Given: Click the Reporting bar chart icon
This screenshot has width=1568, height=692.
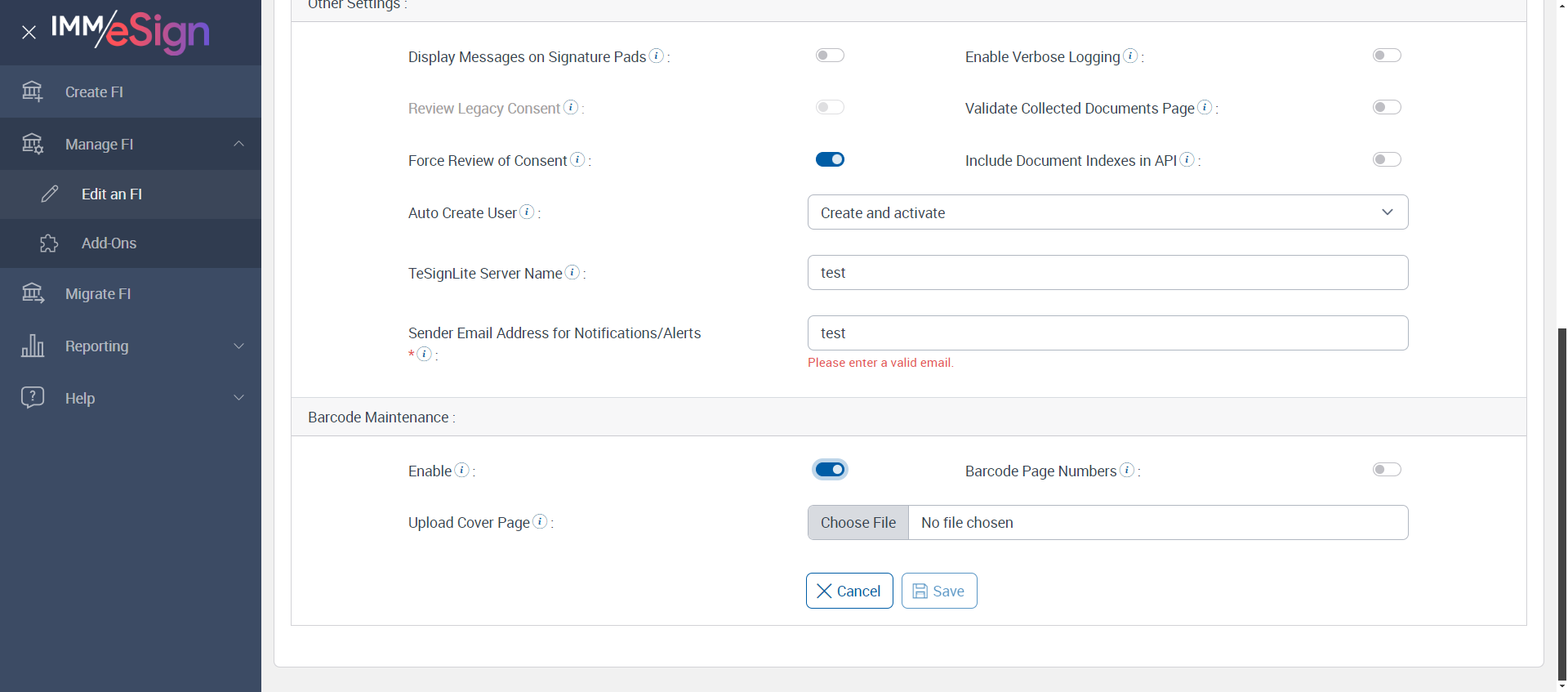Looking at the screenshot, I should pos(33,346).
